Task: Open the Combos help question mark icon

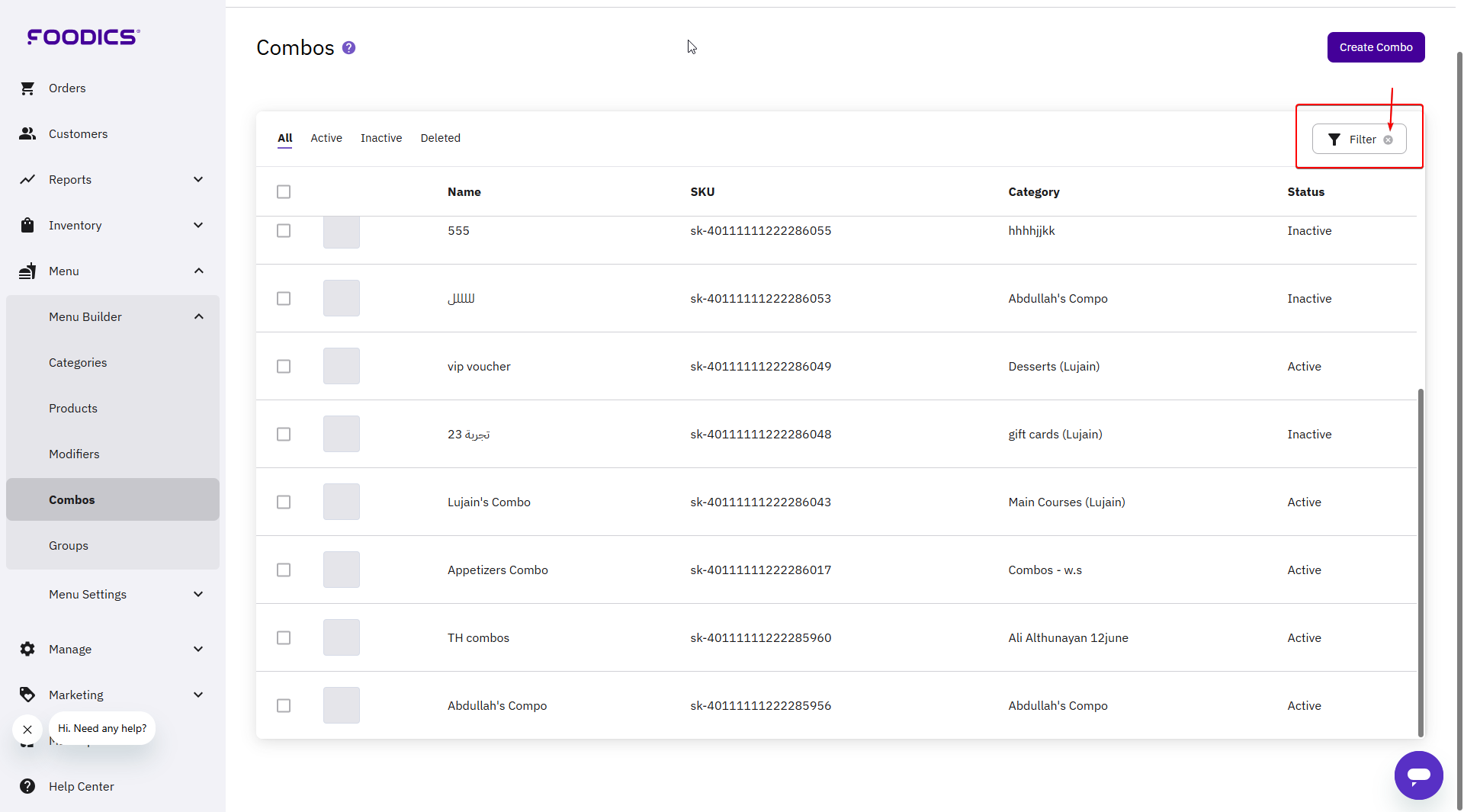Action: [x=348, y=48]
